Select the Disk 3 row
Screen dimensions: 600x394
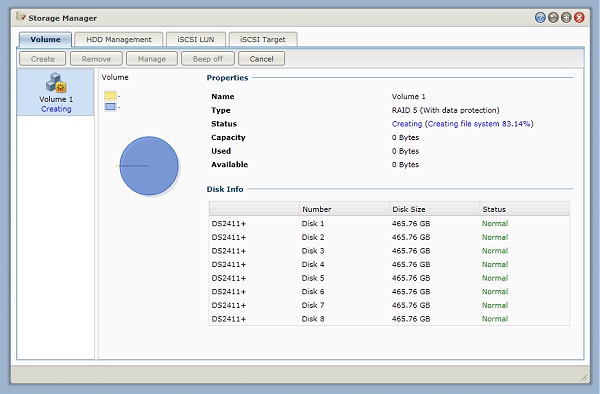click(x=389, y=251)
